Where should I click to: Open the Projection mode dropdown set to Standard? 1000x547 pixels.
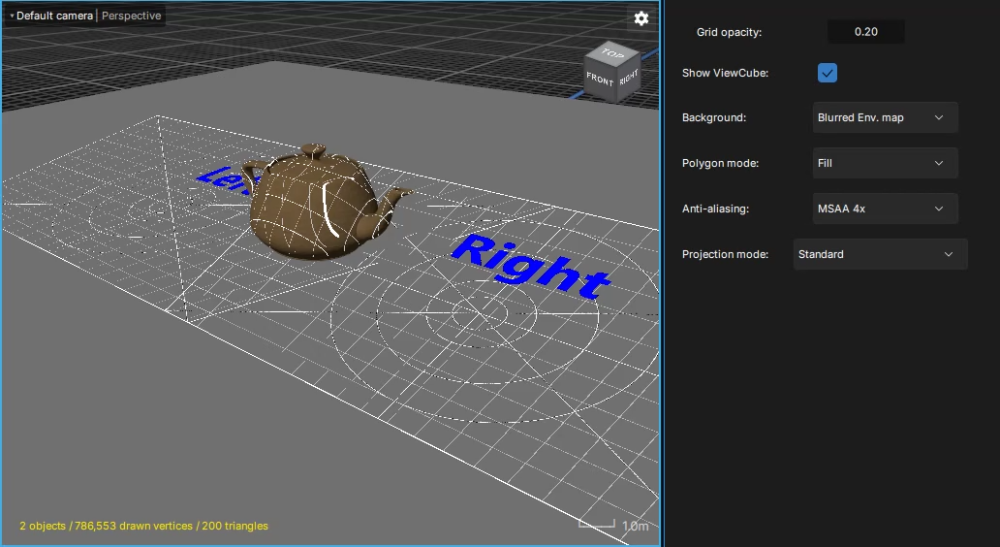point(880,254)
